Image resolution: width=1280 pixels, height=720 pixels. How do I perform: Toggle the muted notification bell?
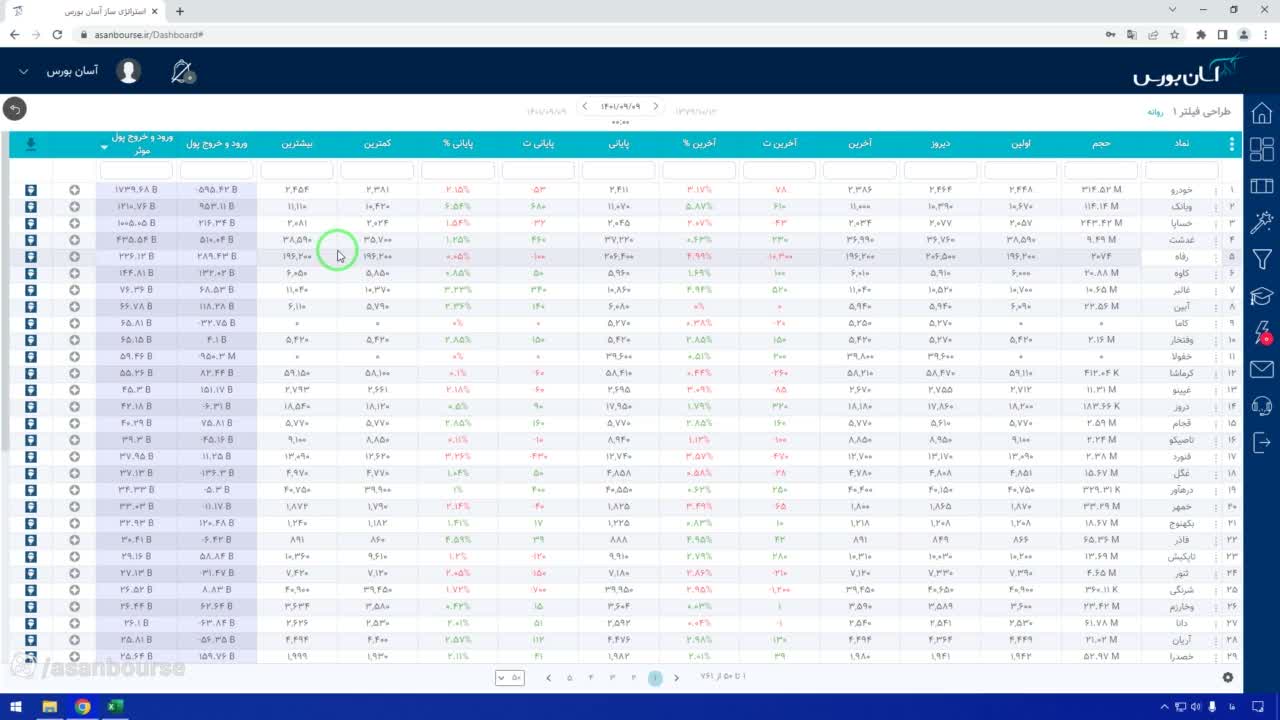click(x=183, y=71)
